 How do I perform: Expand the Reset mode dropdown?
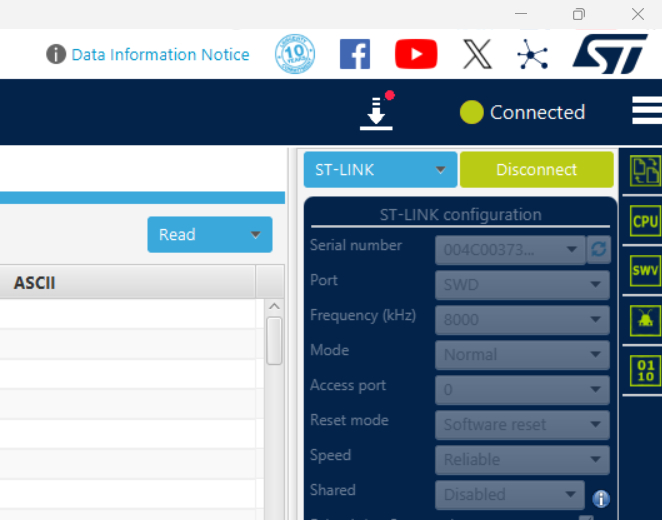pos(522,425)
